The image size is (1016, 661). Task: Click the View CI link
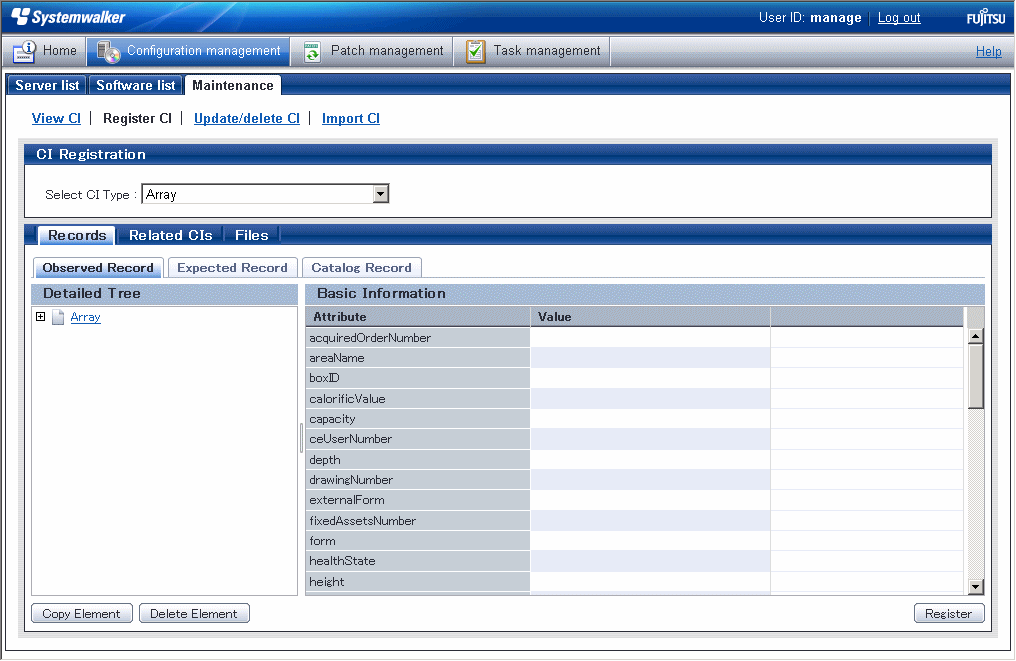click(56, 119)
